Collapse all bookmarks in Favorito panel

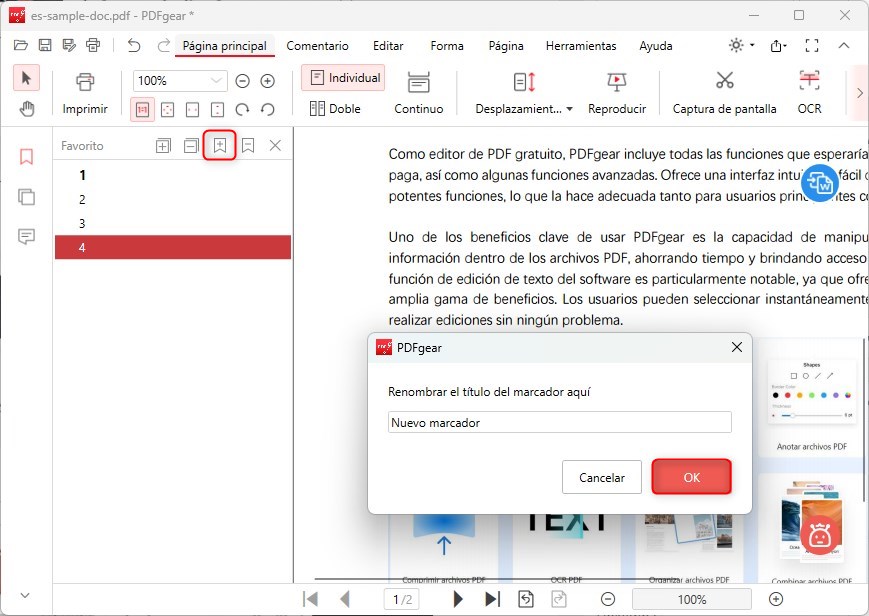[191, 146]
